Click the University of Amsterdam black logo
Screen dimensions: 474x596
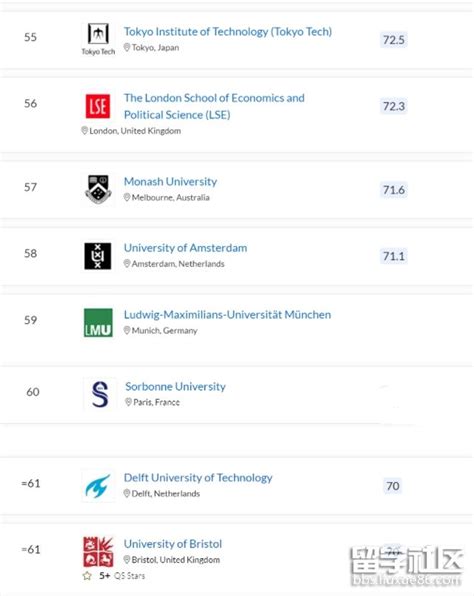(98, 256)
